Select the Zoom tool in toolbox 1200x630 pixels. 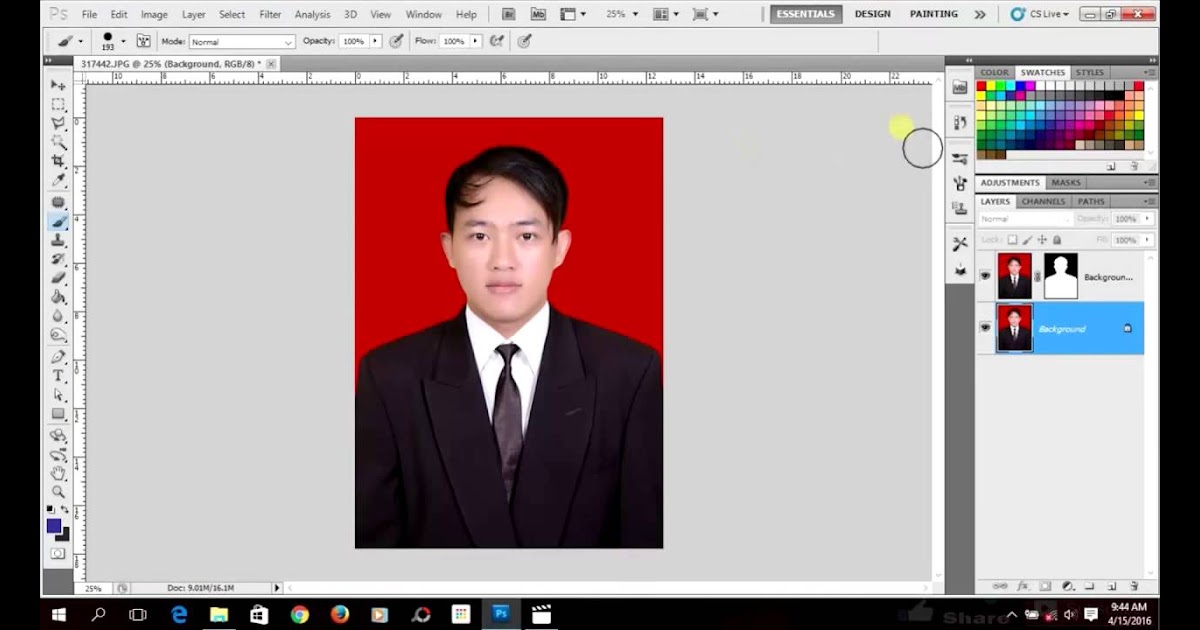(x=58, y=491)
